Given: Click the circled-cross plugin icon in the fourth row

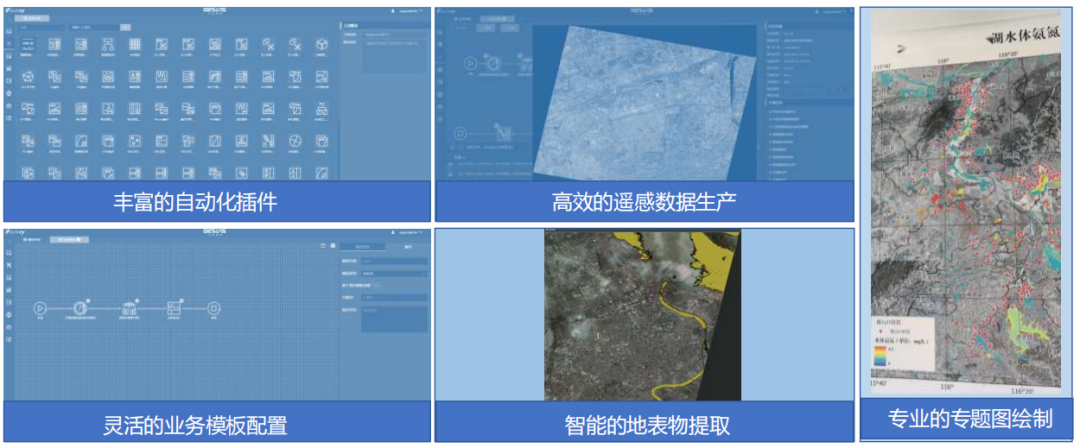Looking at the screenshot, I should (x=295, y=140).
